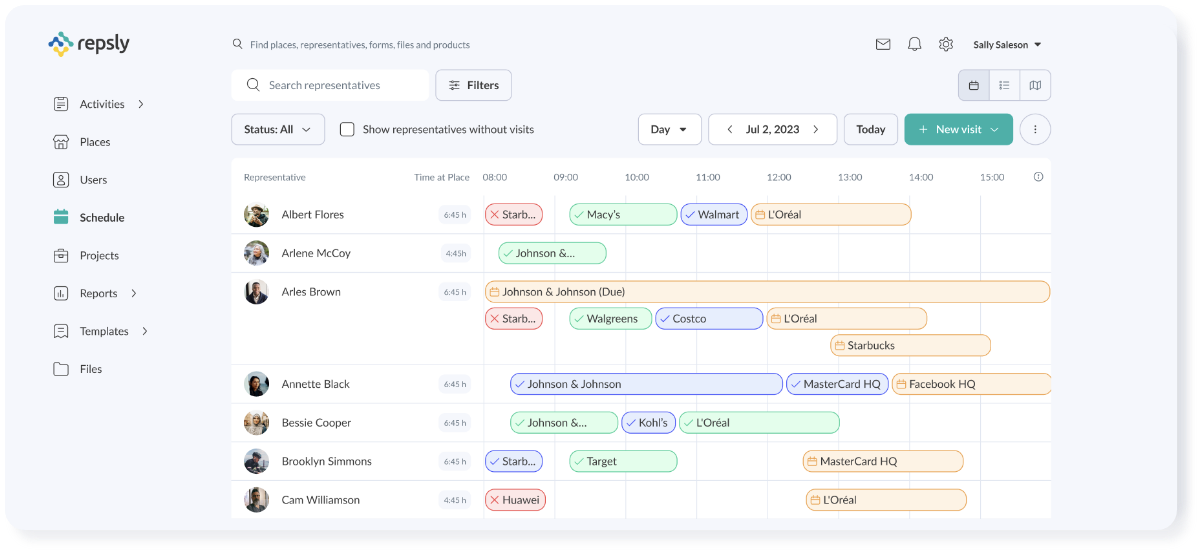
Task: Click the Projects briefcase icon
Action: (61, 255)
